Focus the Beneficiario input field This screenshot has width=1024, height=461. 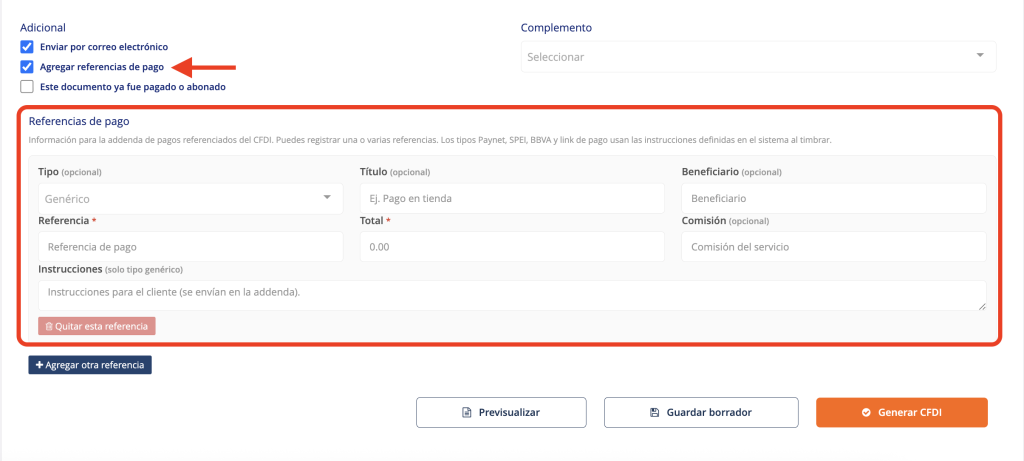pos(833,199)
